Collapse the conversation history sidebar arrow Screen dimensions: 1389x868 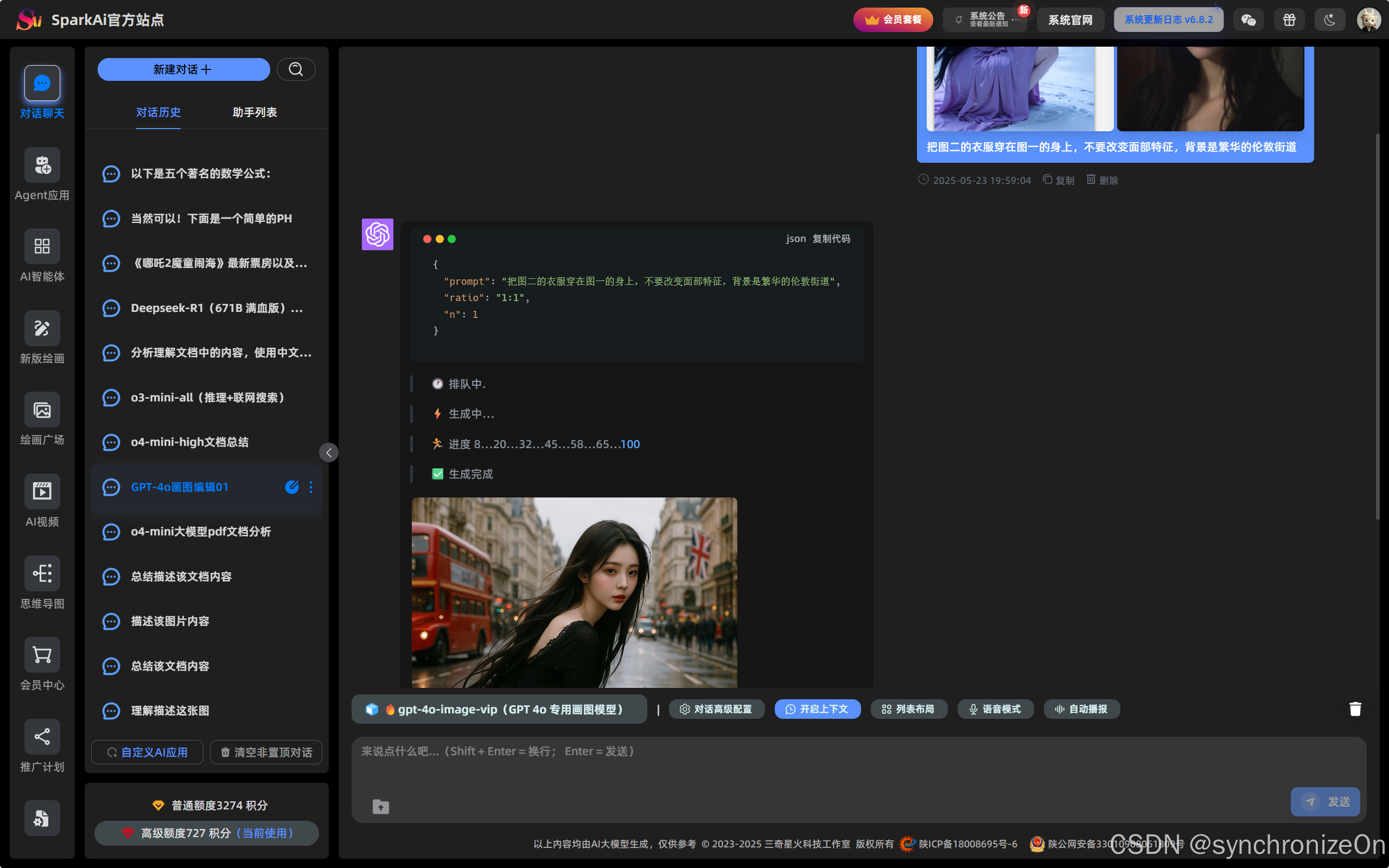[329, 452]
